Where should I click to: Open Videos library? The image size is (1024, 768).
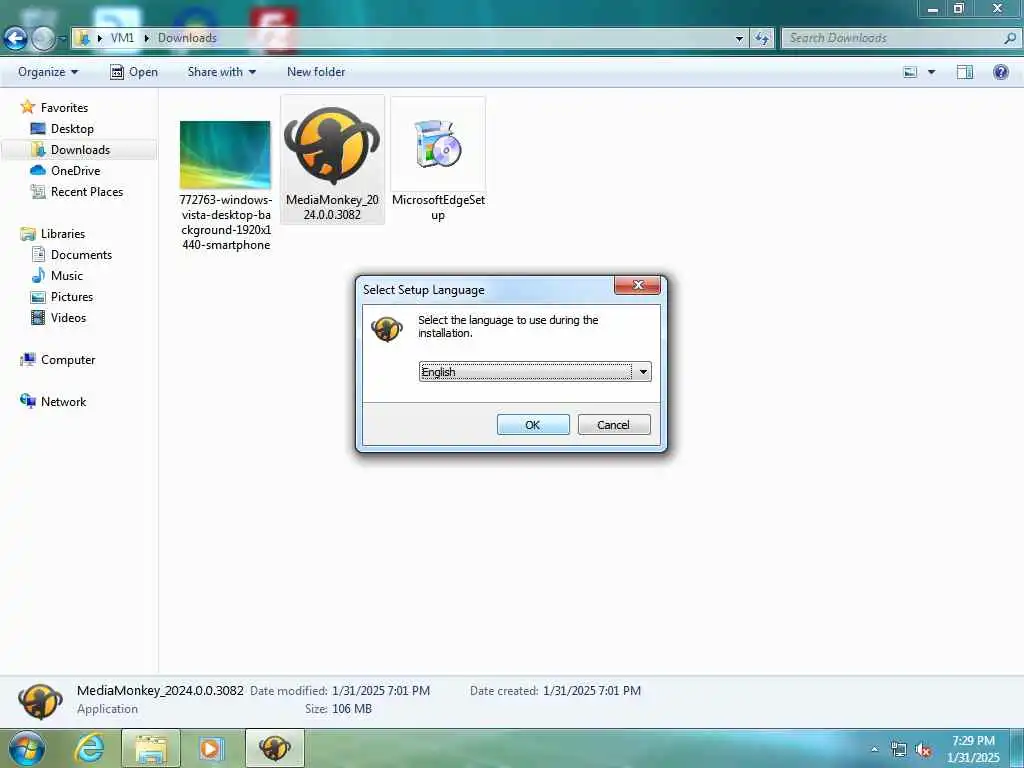pos(69,317)
